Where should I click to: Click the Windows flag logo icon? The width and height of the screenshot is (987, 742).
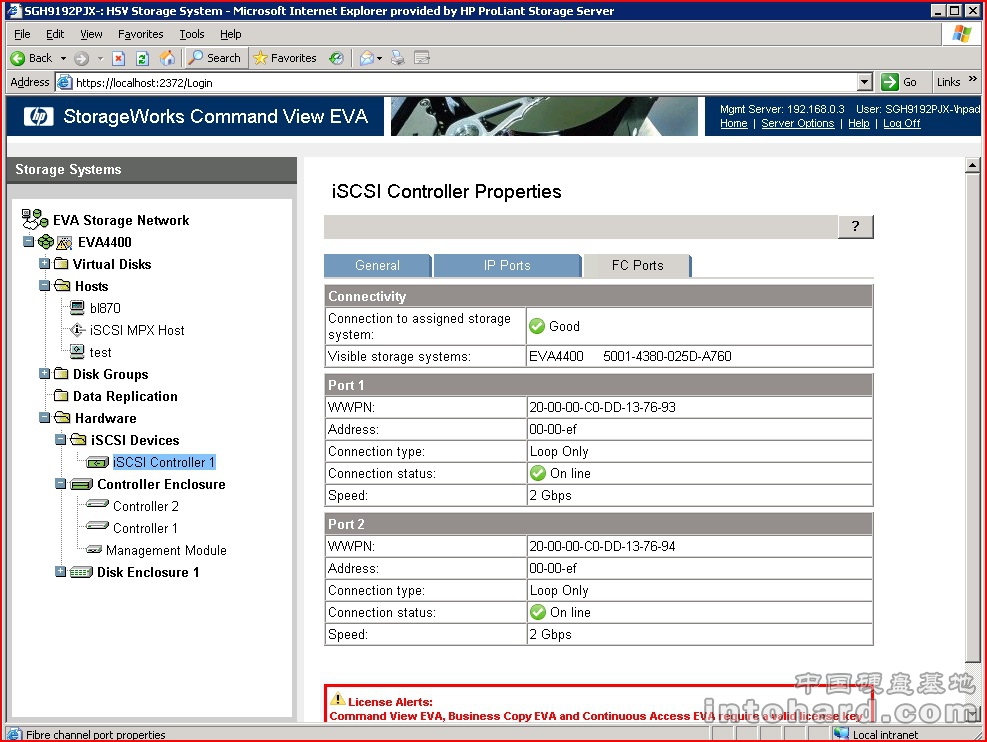(x=962, y=34)
